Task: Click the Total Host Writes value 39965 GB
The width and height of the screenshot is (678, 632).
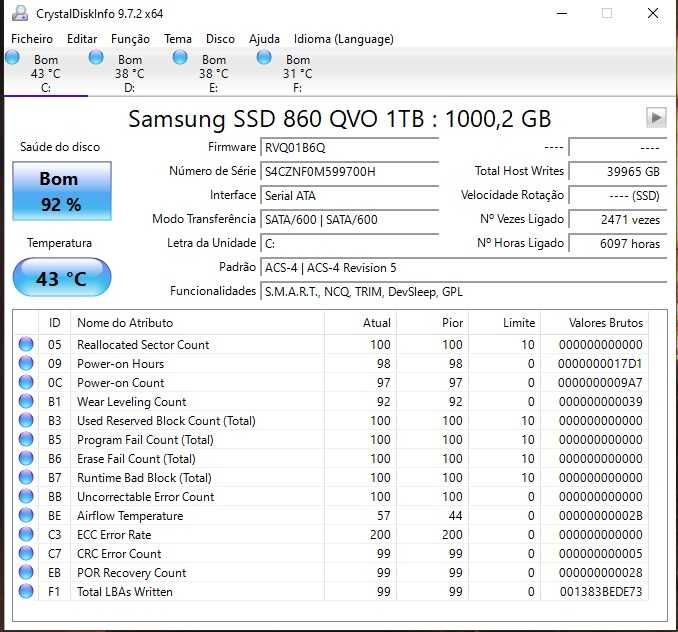Action: tap(618, 172)
